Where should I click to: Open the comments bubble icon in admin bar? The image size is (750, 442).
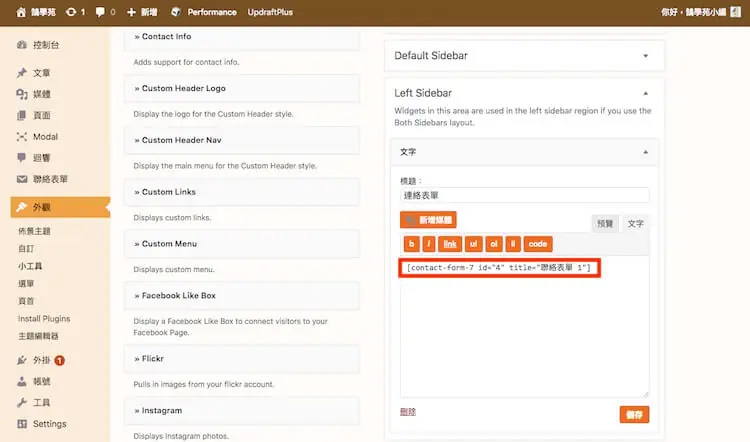pos(100,12)
